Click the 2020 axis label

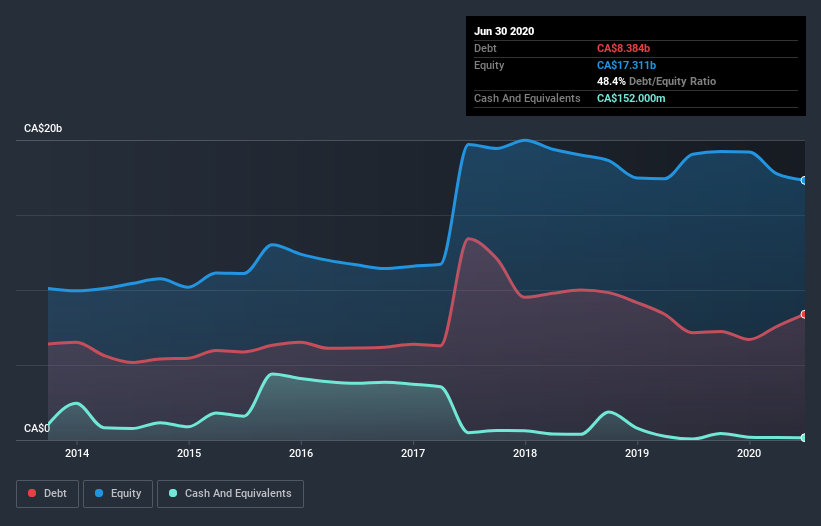tap(749, 453)
